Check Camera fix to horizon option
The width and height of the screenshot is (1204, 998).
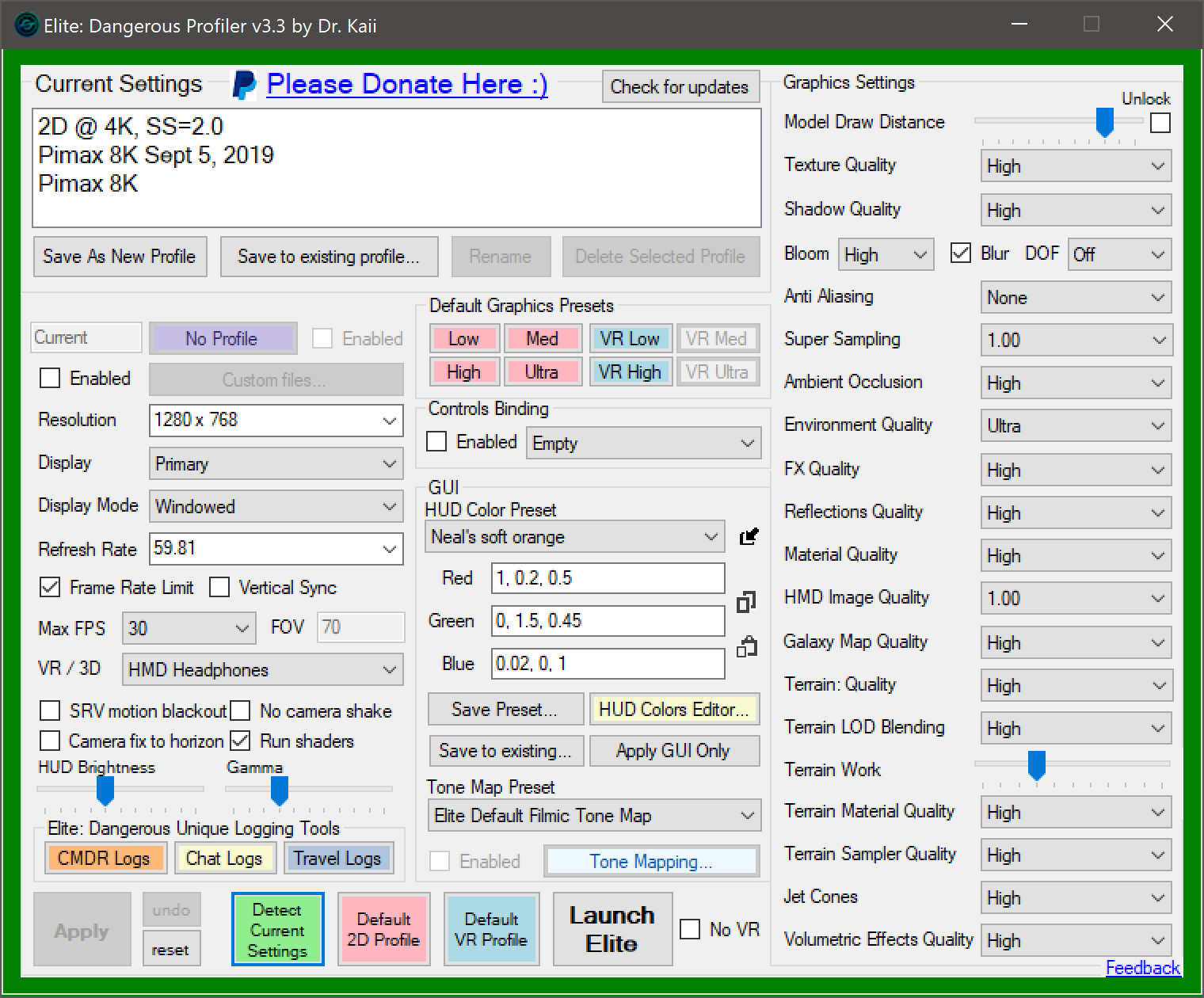[x=49, y=741]
